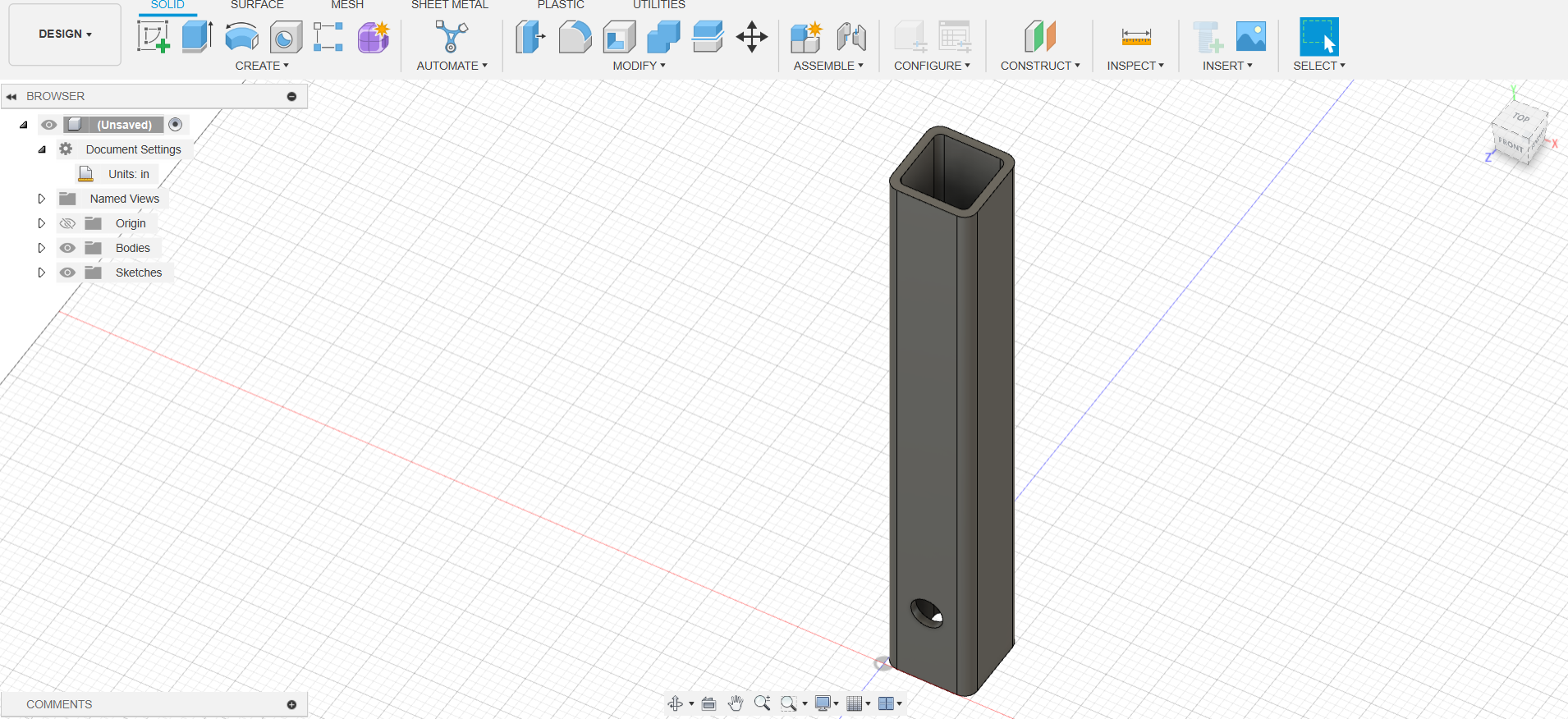Select the Hole tool

[286, 38]
